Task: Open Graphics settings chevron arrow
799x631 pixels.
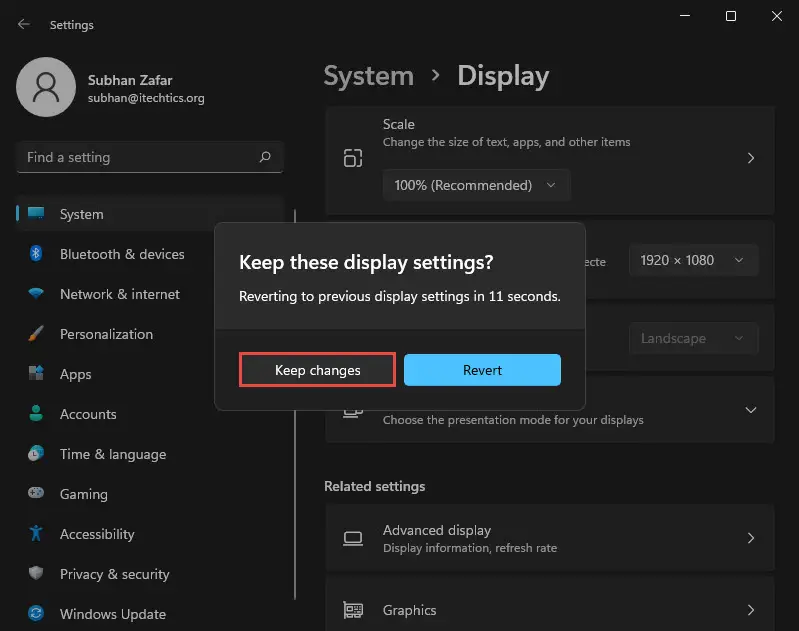Action: pyautogui.click(x=751, y=610)
